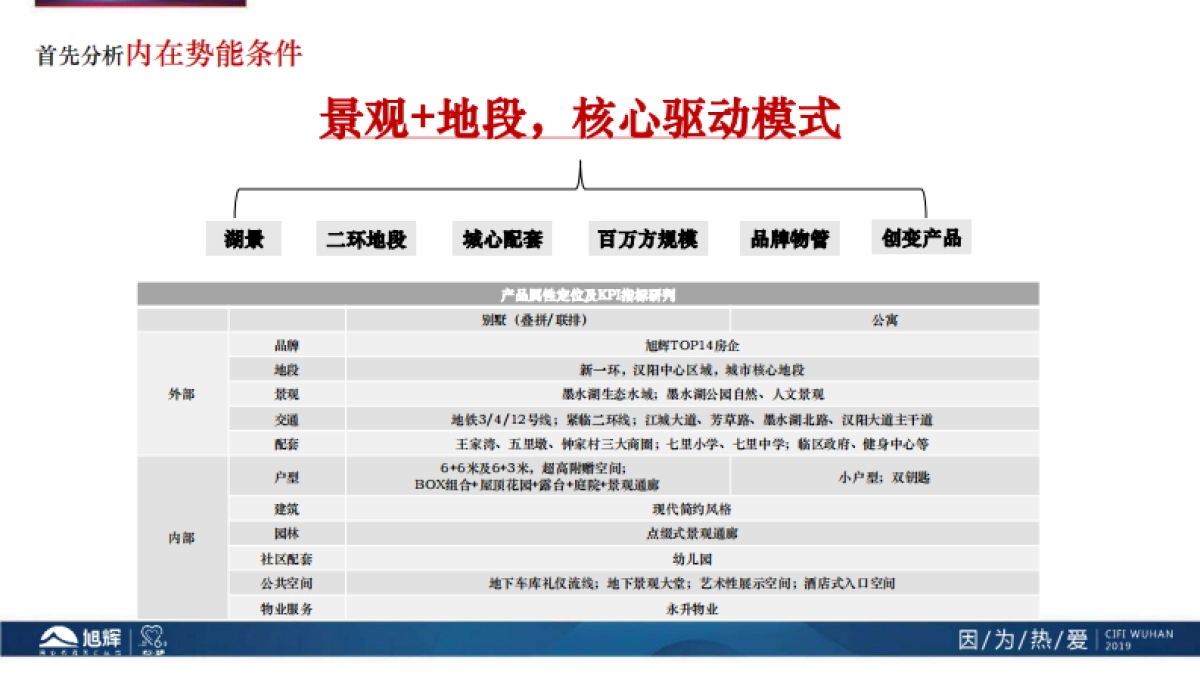Expand the branching connector under the title
Viewport: 1200px width, 675px height.
point(580,190)
